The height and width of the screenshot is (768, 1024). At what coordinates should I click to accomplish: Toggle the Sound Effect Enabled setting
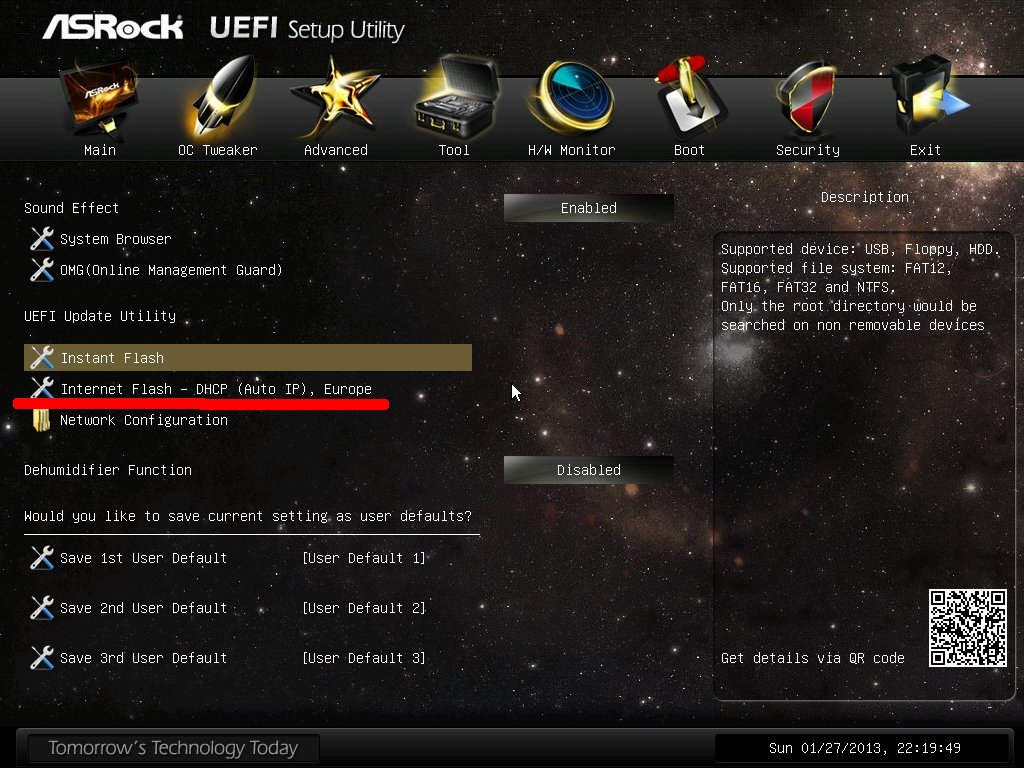click(588, 208)
